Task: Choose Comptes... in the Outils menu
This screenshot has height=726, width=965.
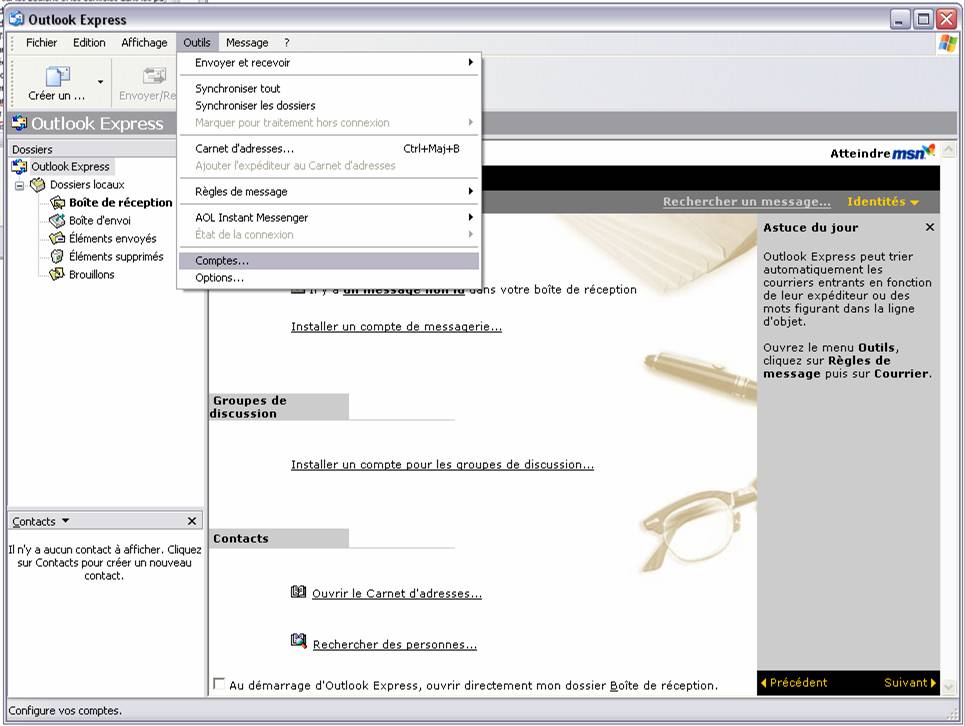Action: tap(329, 261)
